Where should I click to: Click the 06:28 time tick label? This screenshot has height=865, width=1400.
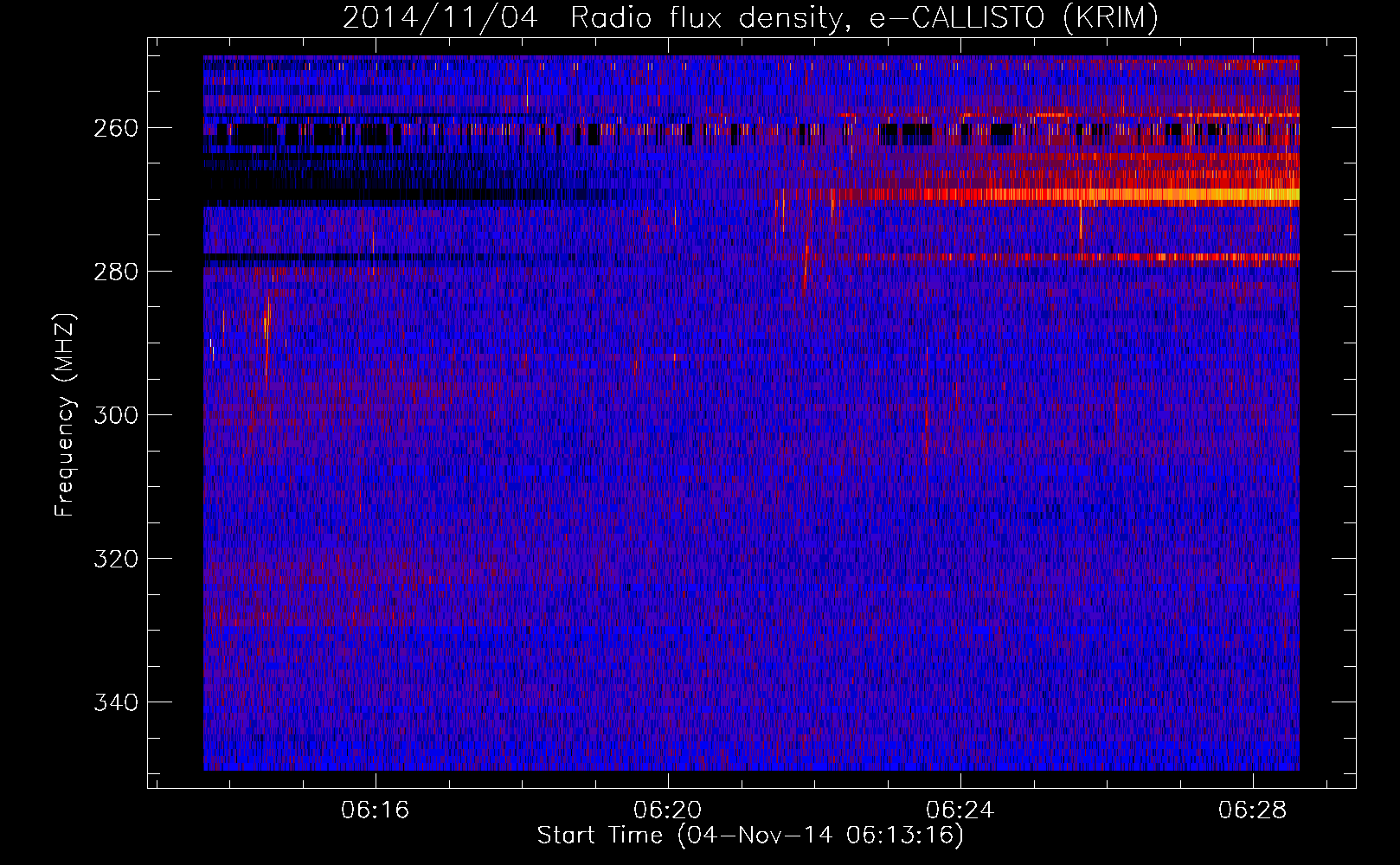tap(1252, 811)
